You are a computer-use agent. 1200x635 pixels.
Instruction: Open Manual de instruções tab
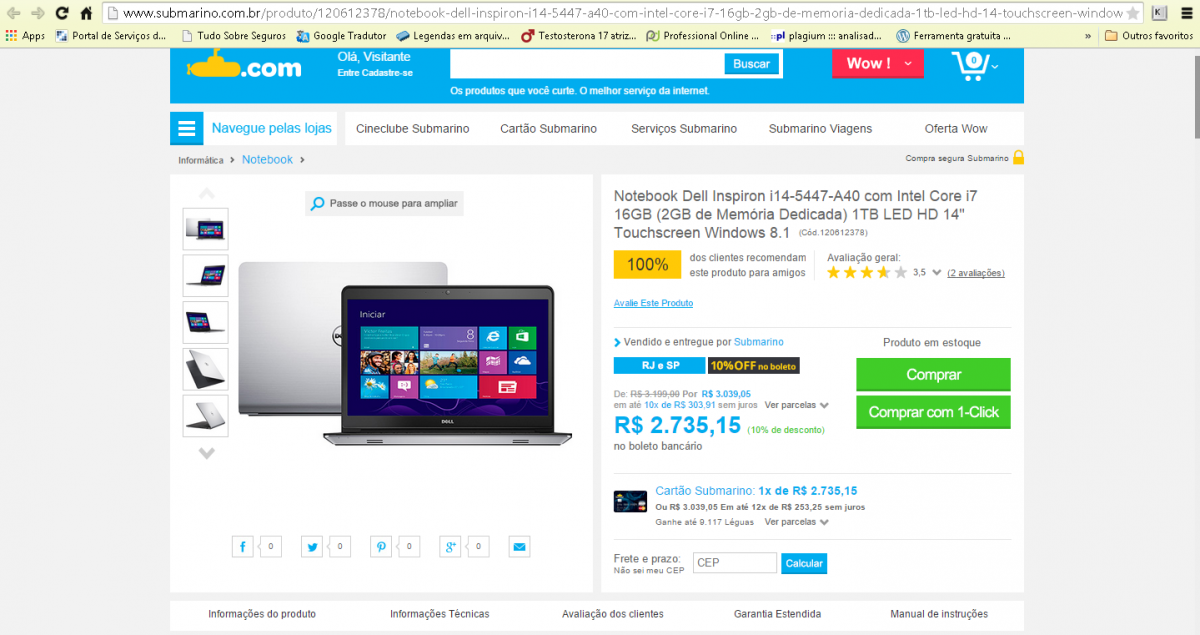(x=939, y=614)
